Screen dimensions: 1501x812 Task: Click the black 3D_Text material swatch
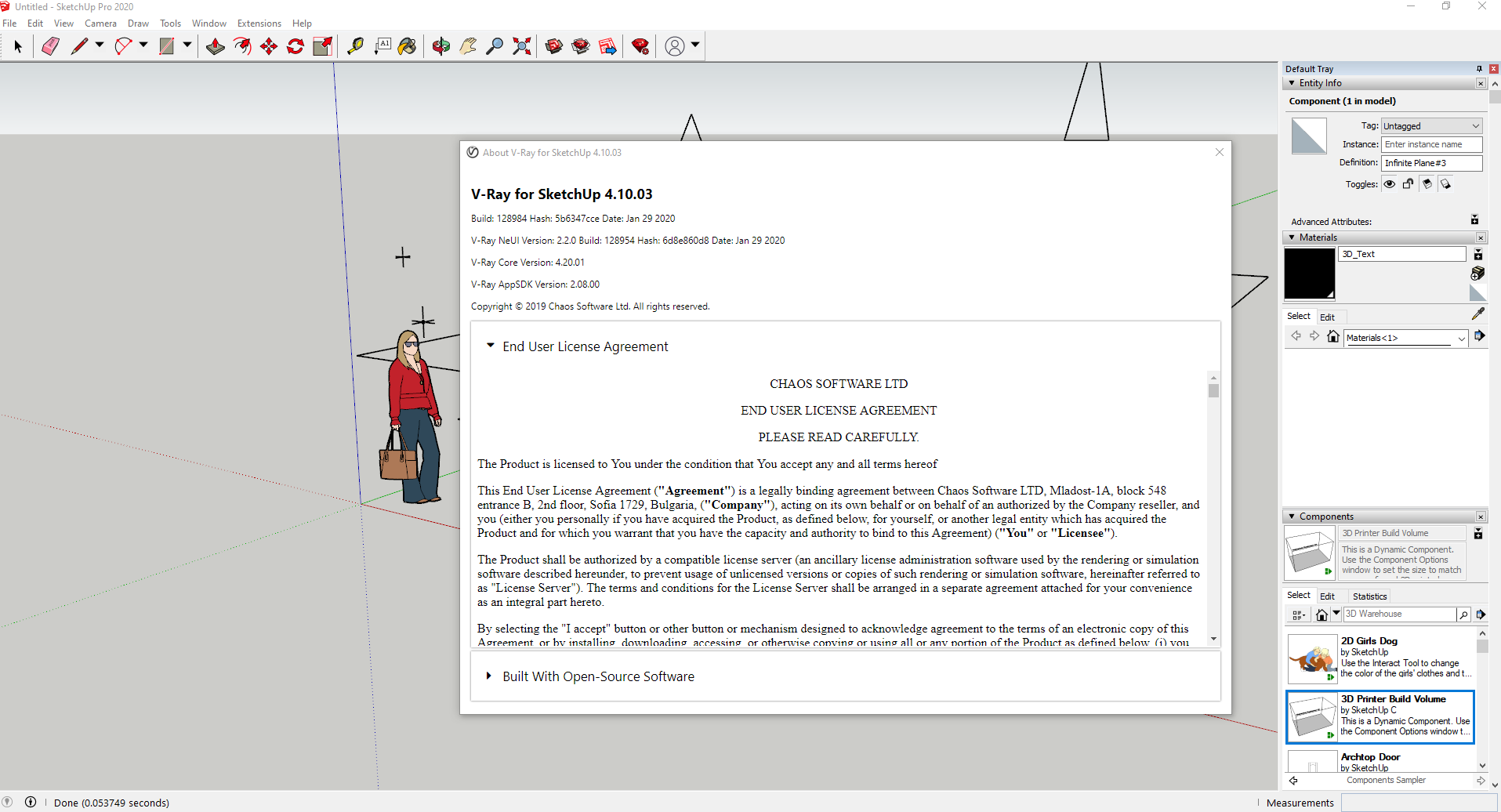pos(1309,274)
